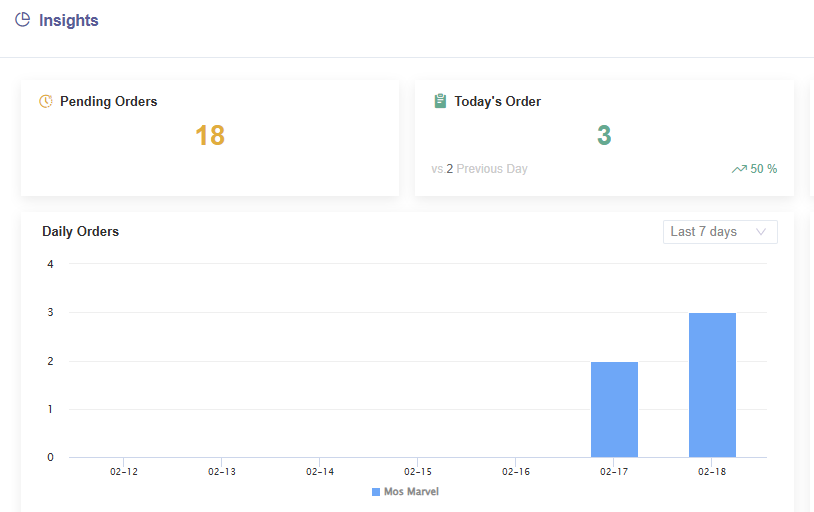Open today's order count 3

(604, 136)
